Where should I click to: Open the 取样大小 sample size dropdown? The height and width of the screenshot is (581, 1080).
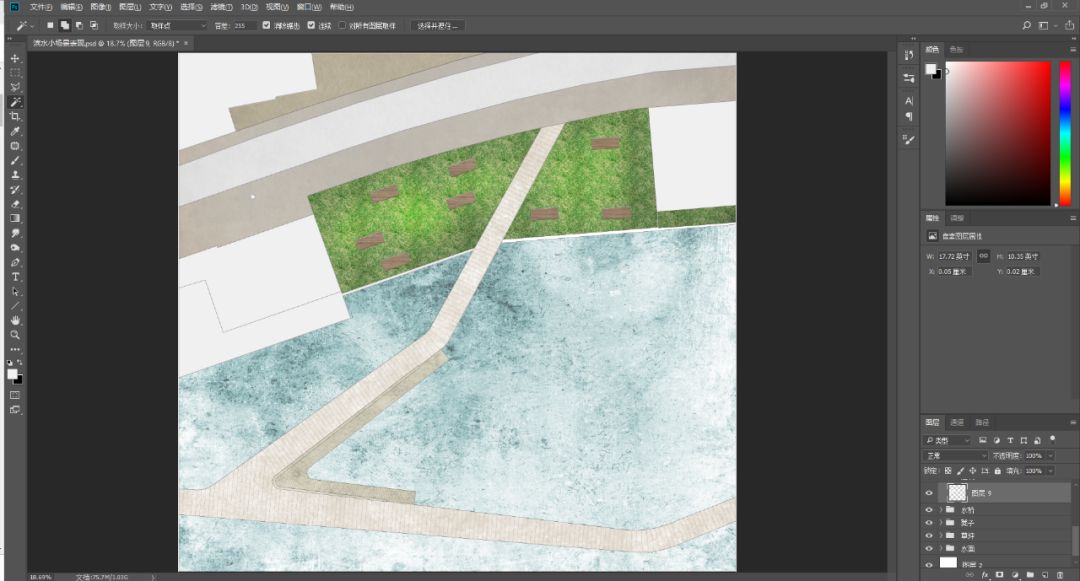pyautogui.click(x=178, y=25)
